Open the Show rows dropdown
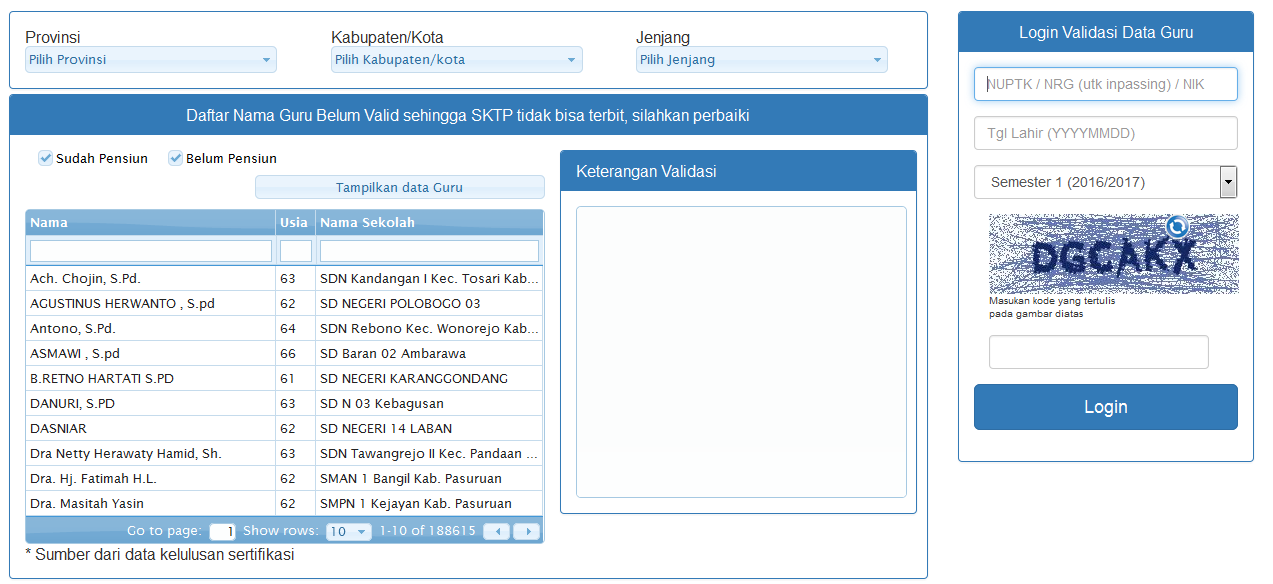The image size is (1273, 584). coord(349,531)
